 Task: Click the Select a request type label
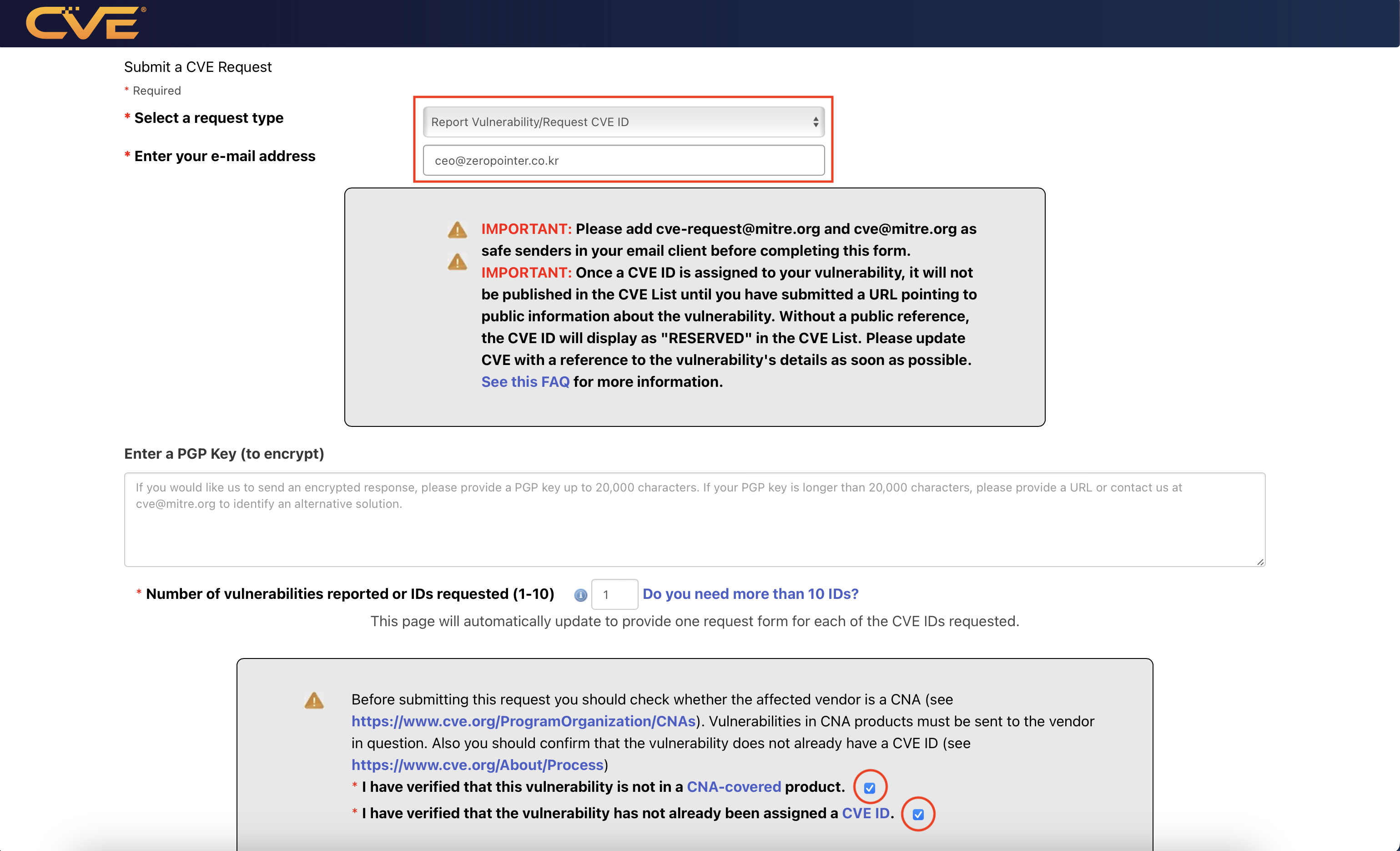(208, 118)
